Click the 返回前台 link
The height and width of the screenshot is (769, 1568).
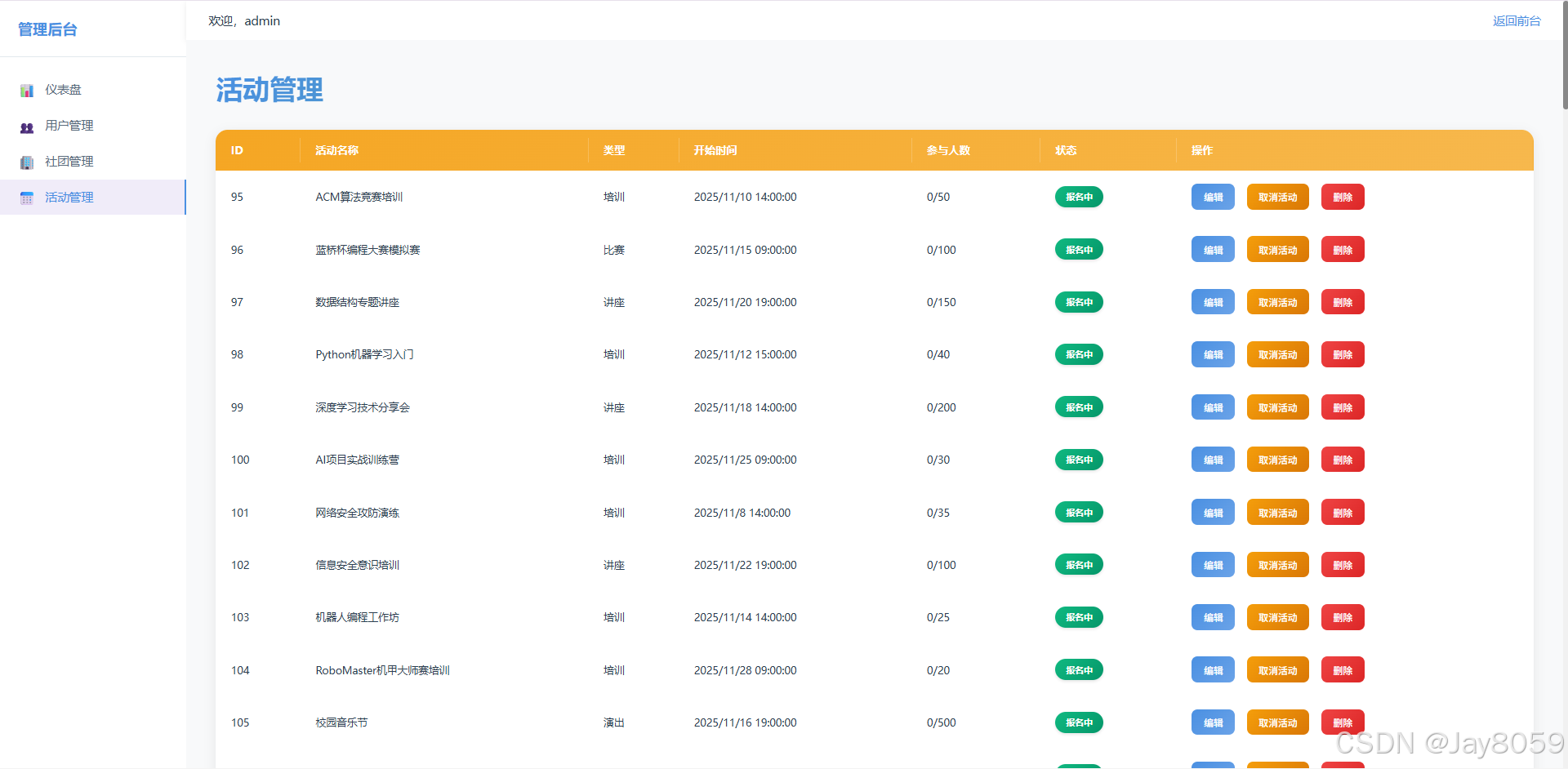(1517, 21)
